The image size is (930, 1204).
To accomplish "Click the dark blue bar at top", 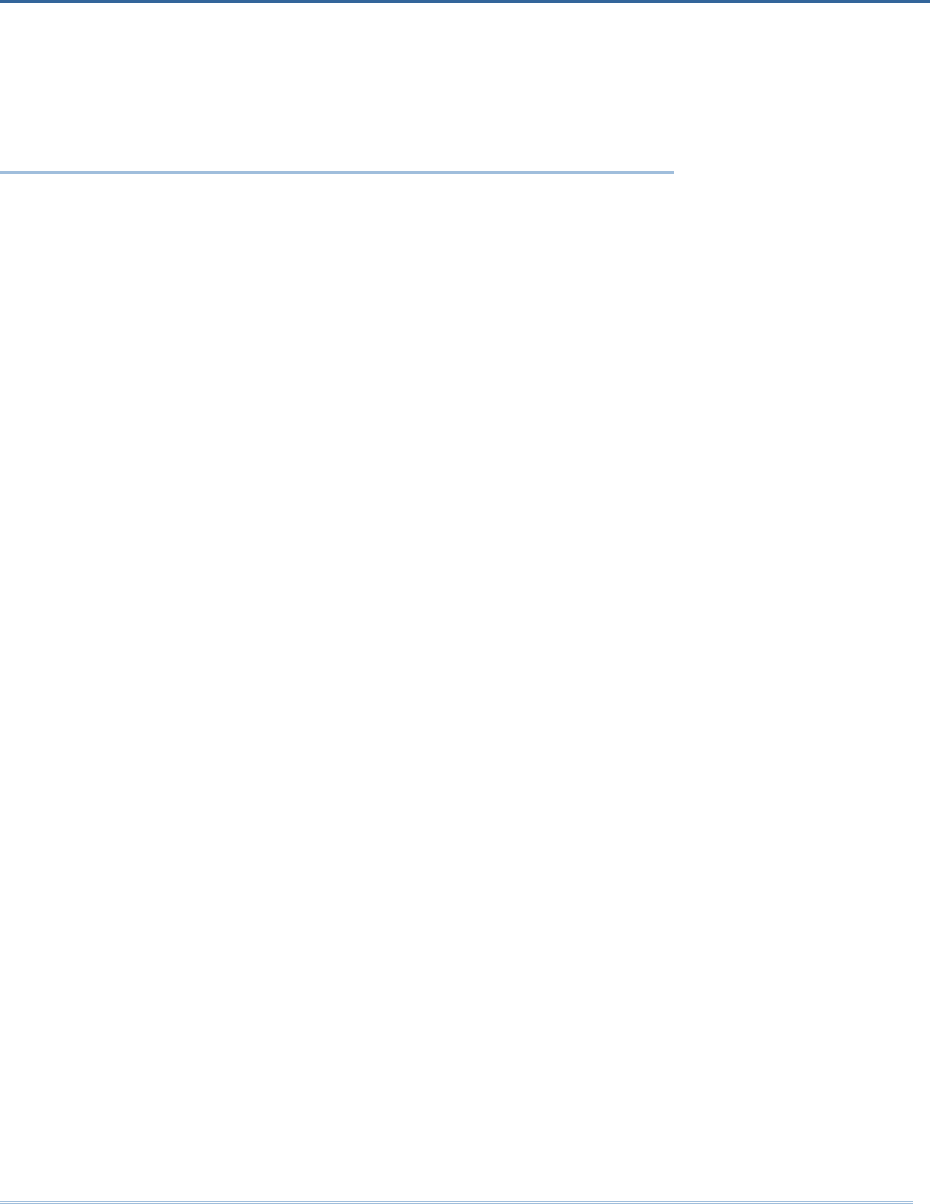I will [x=465, y=1].
